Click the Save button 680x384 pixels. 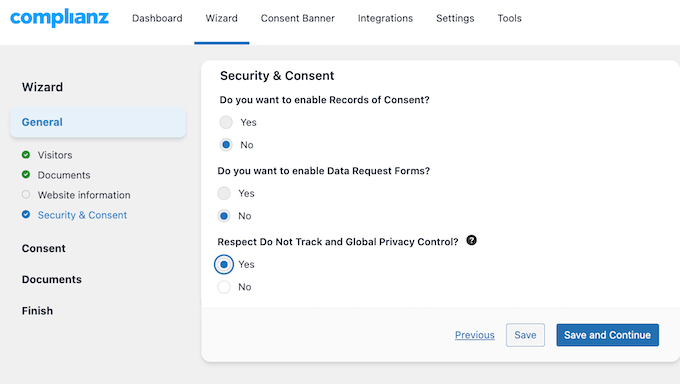point(525,335)
